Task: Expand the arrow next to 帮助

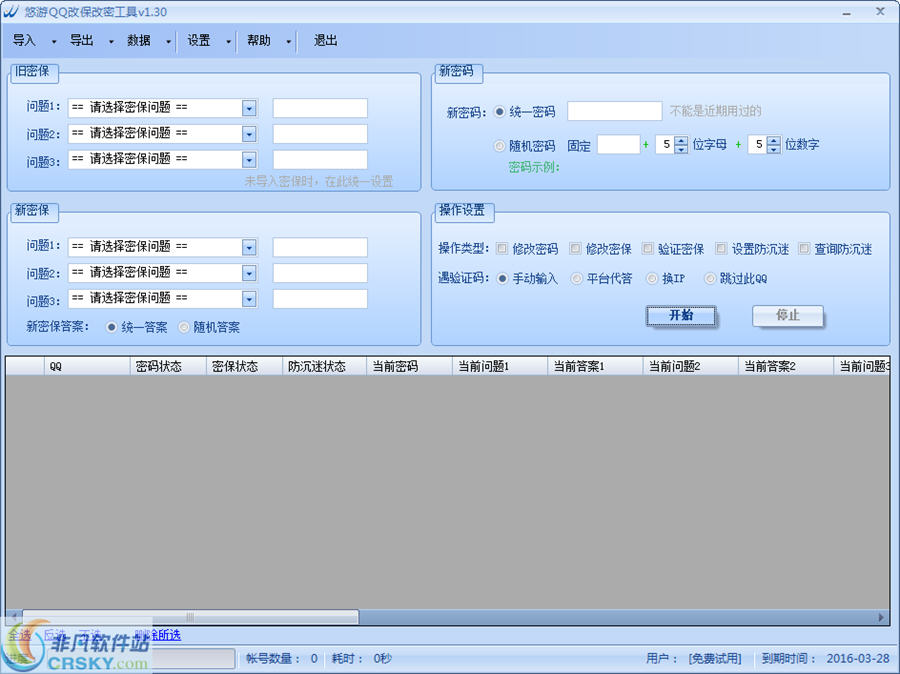Action: 289,41
